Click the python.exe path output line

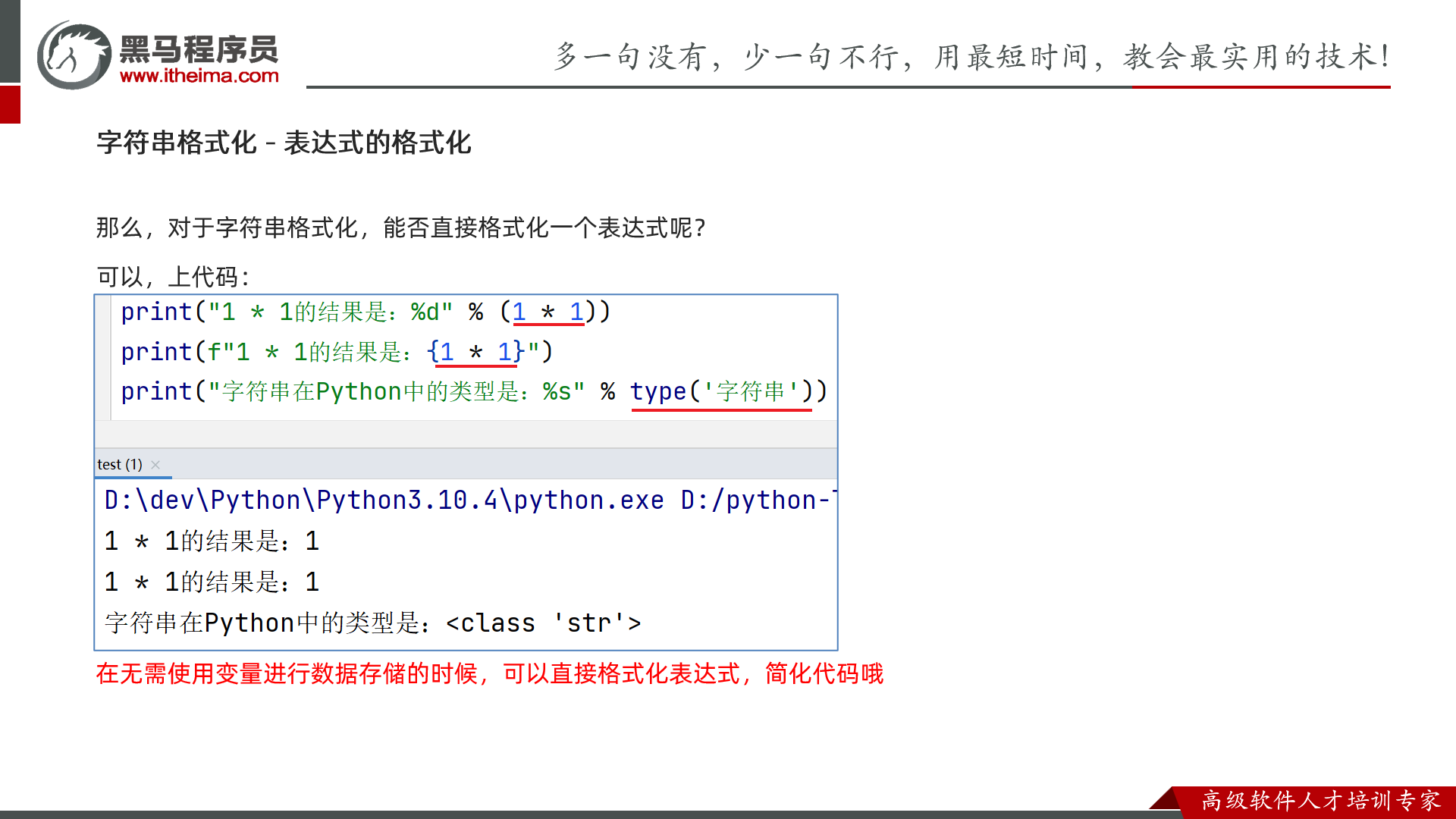[470, 500]
